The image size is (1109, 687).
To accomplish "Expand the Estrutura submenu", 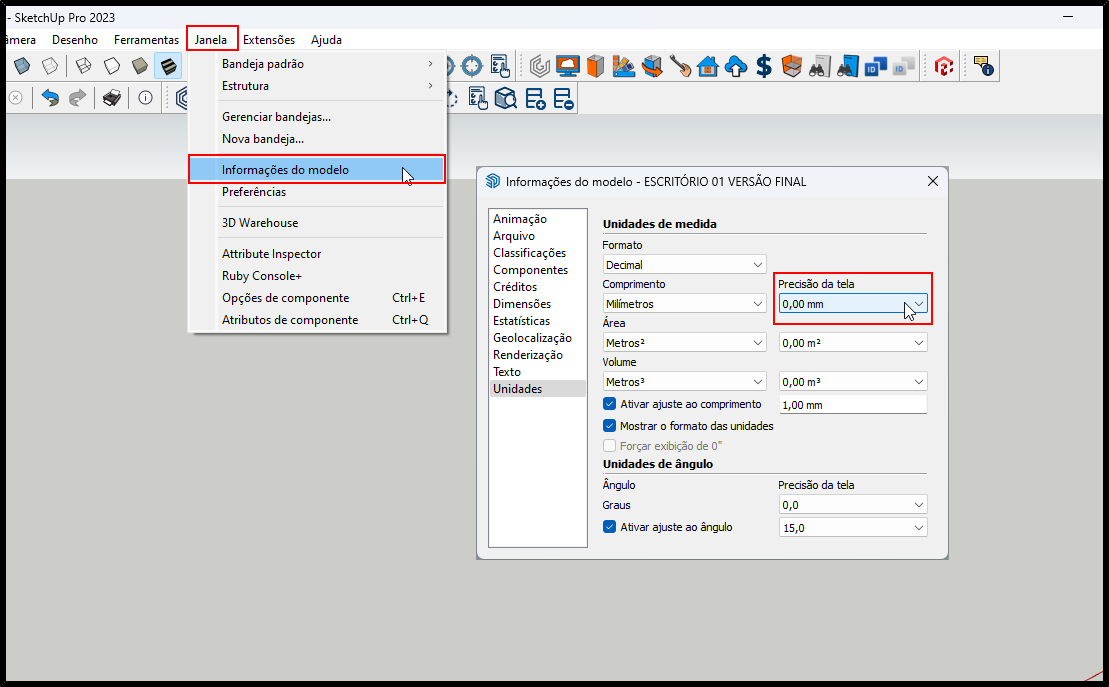I will coord(317,86).
